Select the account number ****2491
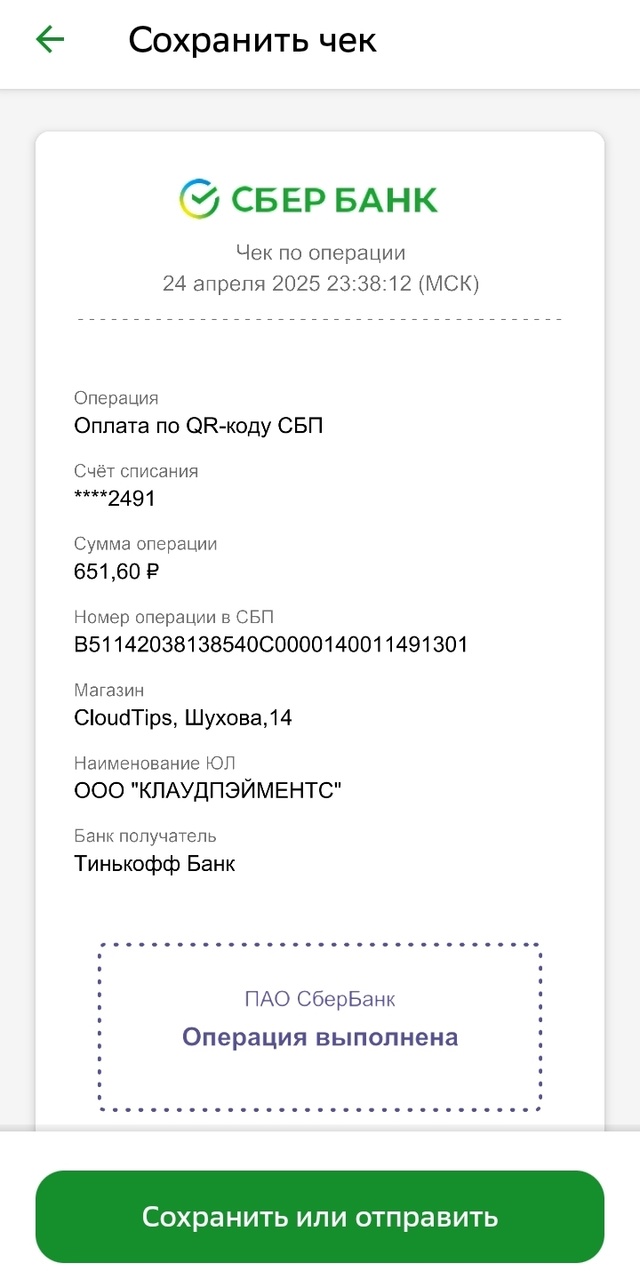This screenshot has width=640, height=1271. click(x=115, y=498)
